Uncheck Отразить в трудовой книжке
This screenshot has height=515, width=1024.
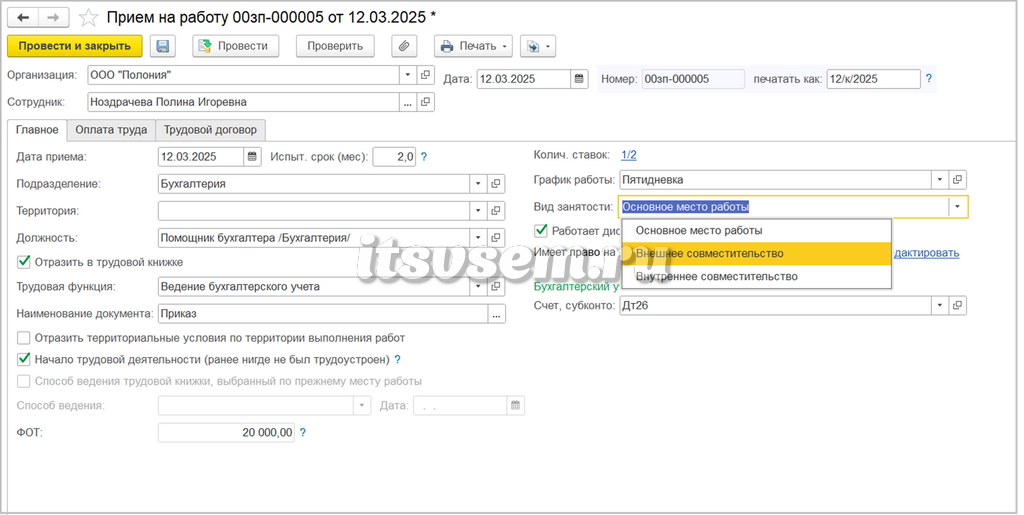click(x=24, y=262)
